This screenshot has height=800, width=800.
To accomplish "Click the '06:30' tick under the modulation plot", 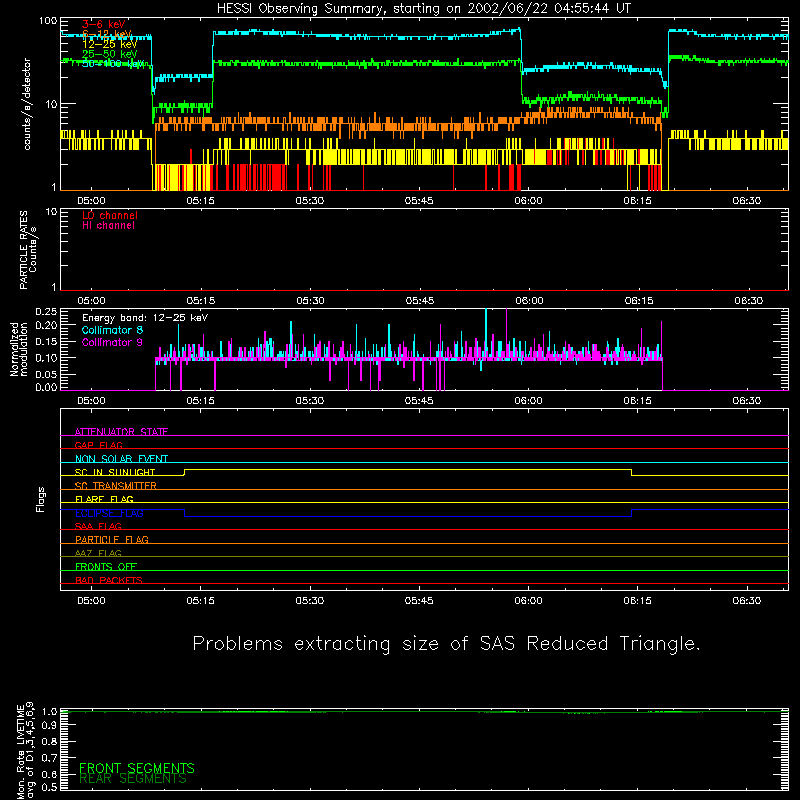I will tap(746, 401).
